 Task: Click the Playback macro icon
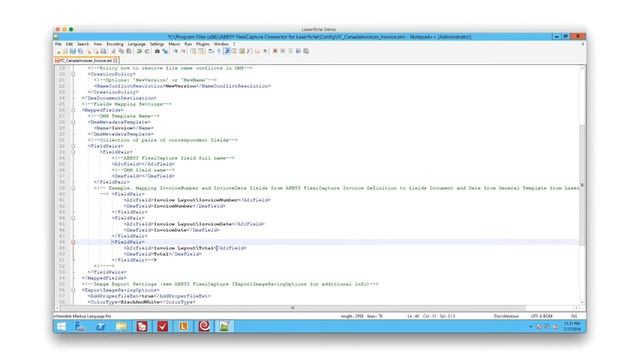tap(290, 51)
